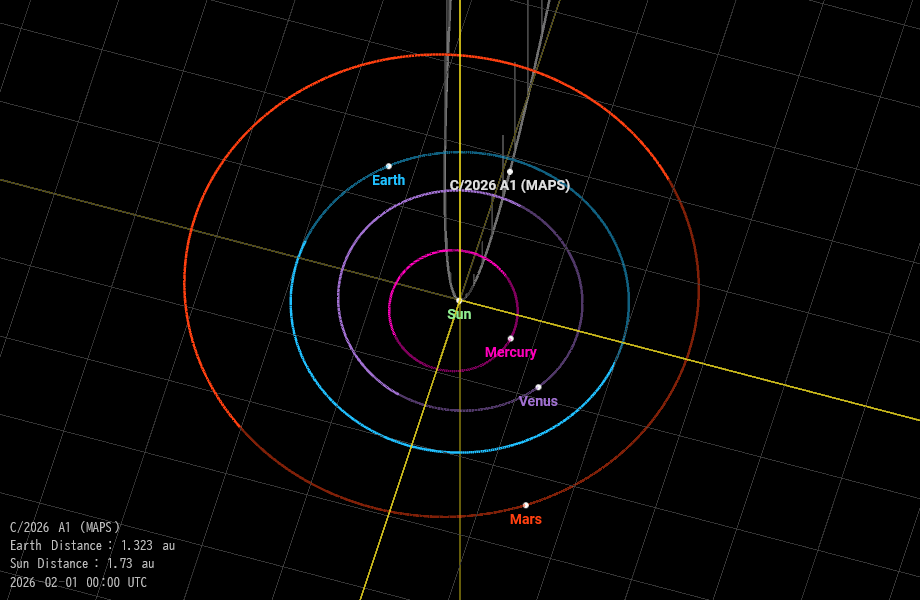Screen dimensions: 920x600
Task: Select the magenta Mercury label
Action: pyautogui.click(x=511, y=353)
